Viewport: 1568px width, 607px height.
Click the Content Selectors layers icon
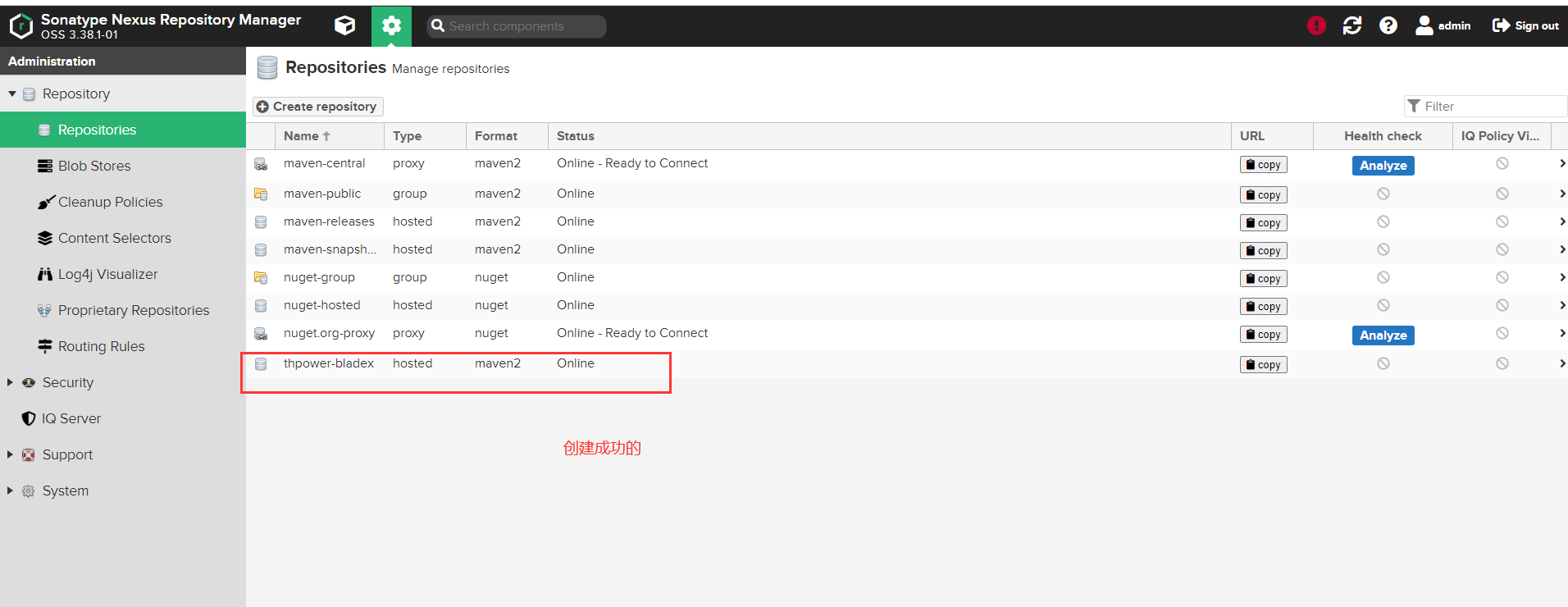point(45,238)
